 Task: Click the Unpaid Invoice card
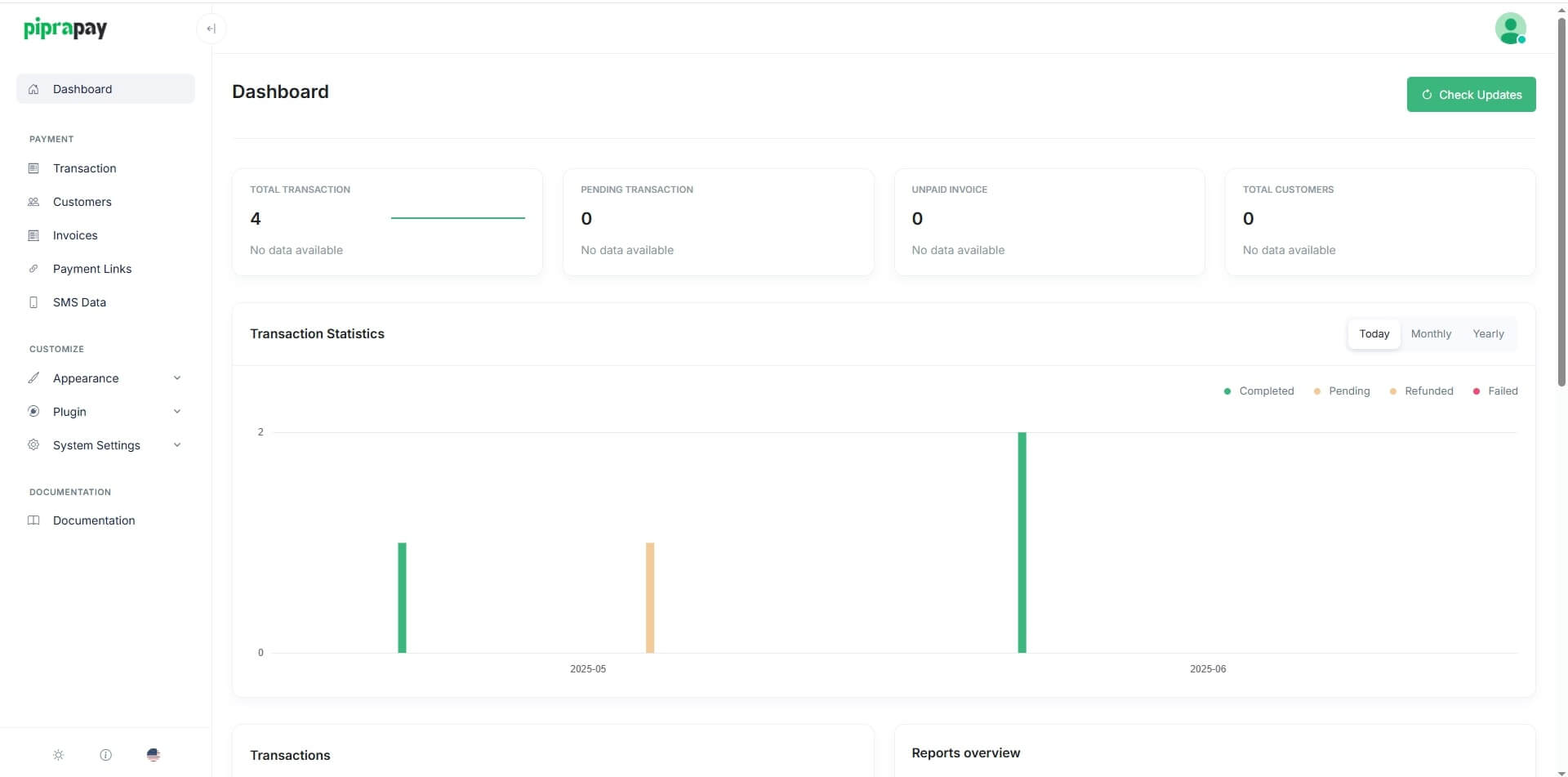pyautogui.click(x=1049, y=222)
